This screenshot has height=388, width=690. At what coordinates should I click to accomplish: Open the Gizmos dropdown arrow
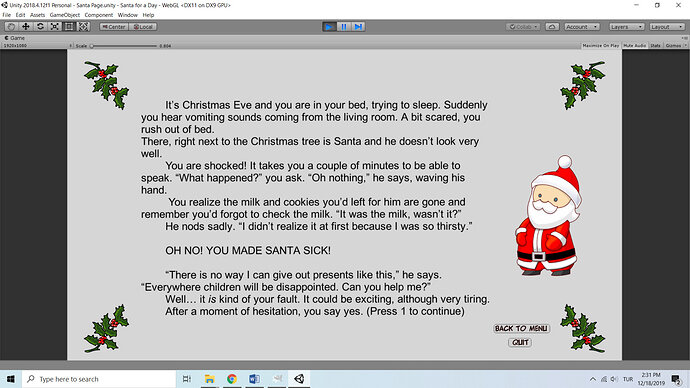tap(686, 46)
